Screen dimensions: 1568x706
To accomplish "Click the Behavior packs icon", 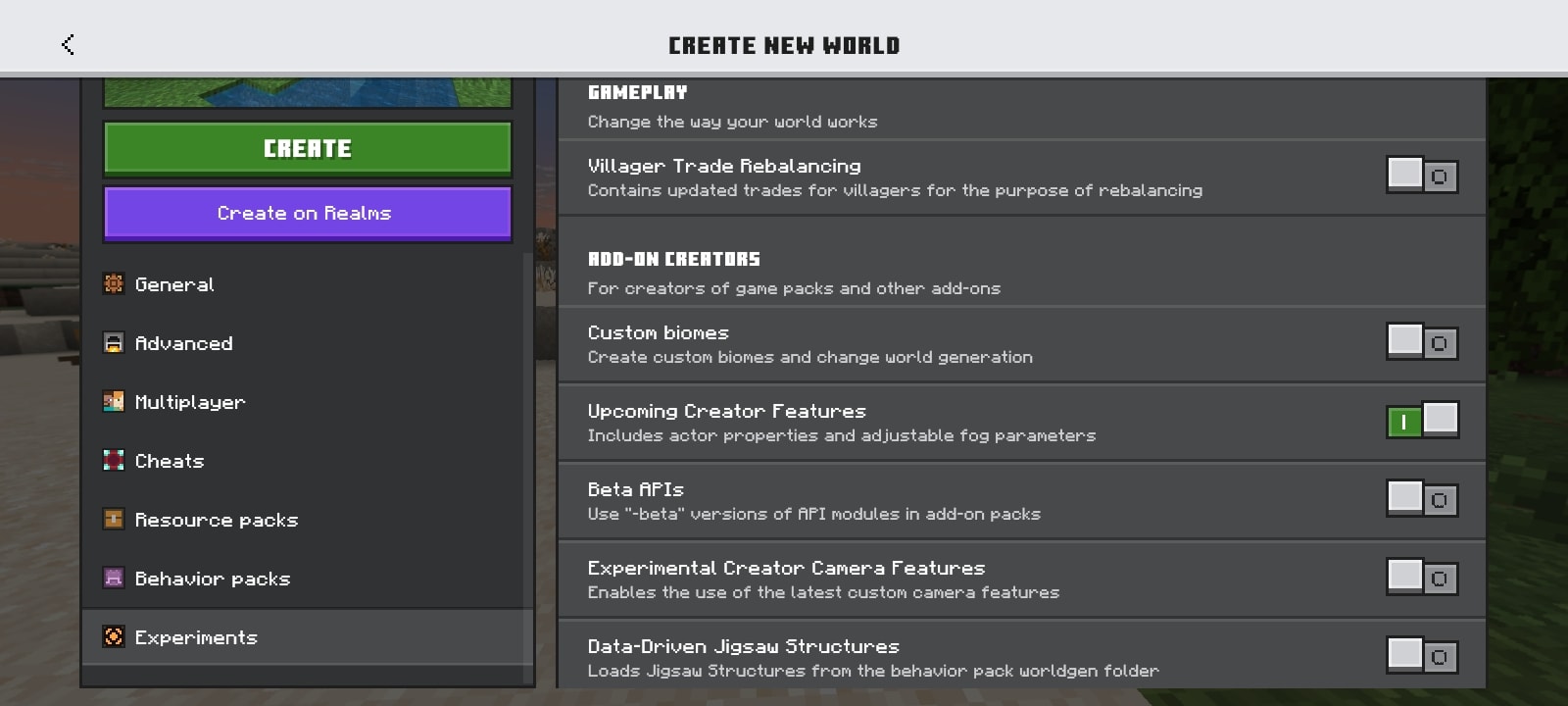I will click(114, 579).
